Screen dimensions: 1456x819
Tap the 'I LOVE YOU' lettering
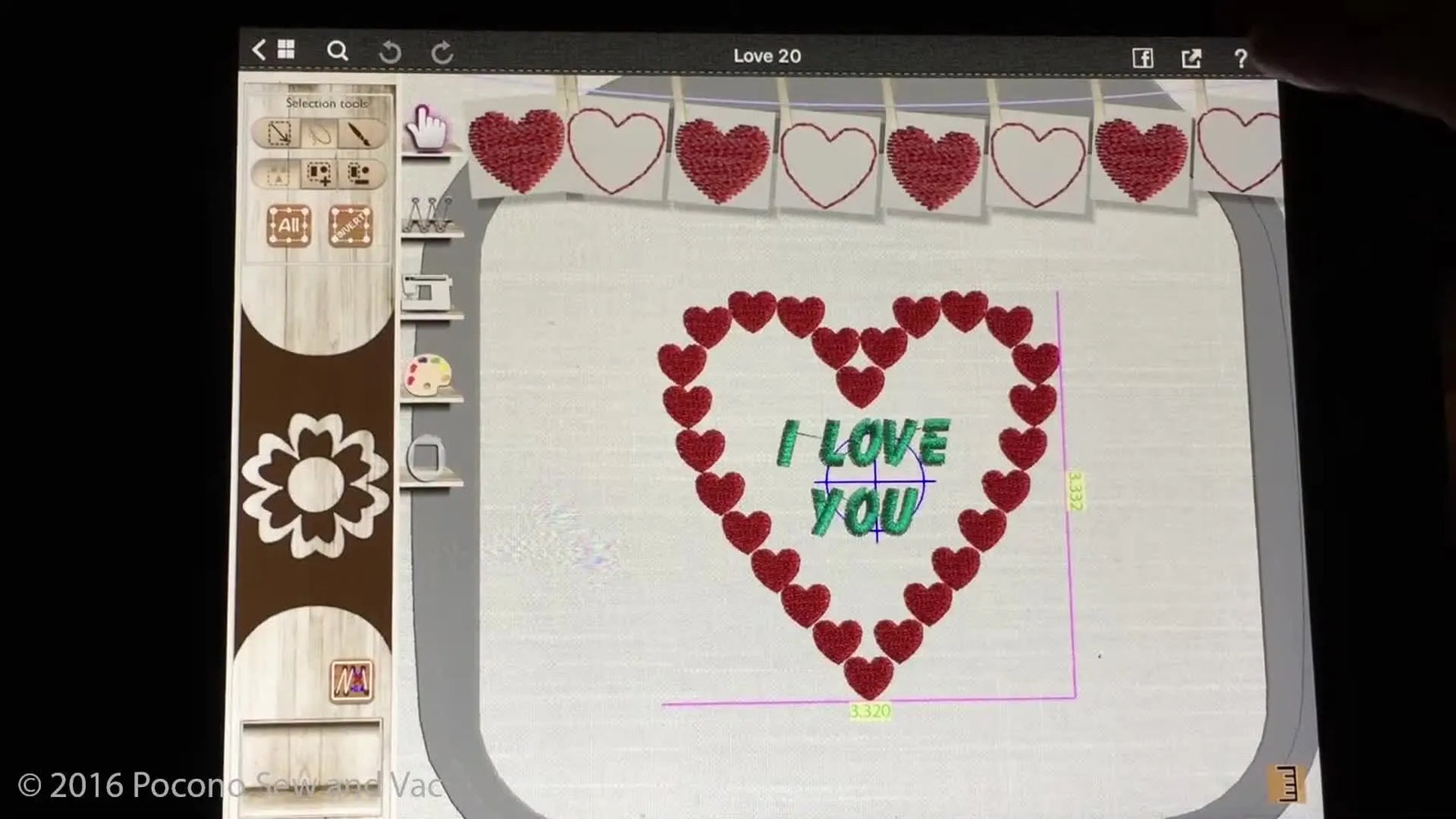[864, 477]
